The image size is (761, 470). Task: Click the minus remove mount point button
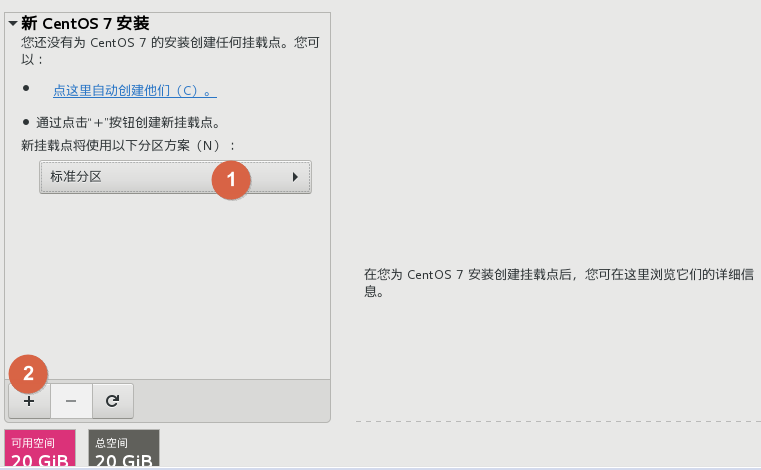tap(71, 401)
